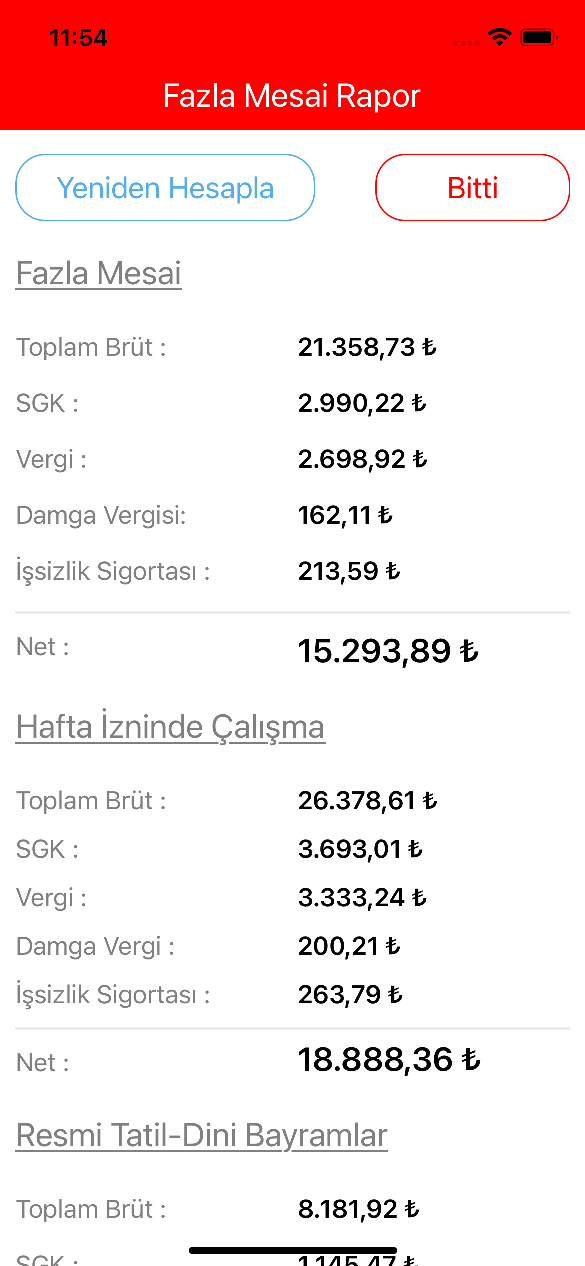Tap the İşsizlik Sigortası 213,59 ₺ value
585x1266 pixels.
pos(349,572)
